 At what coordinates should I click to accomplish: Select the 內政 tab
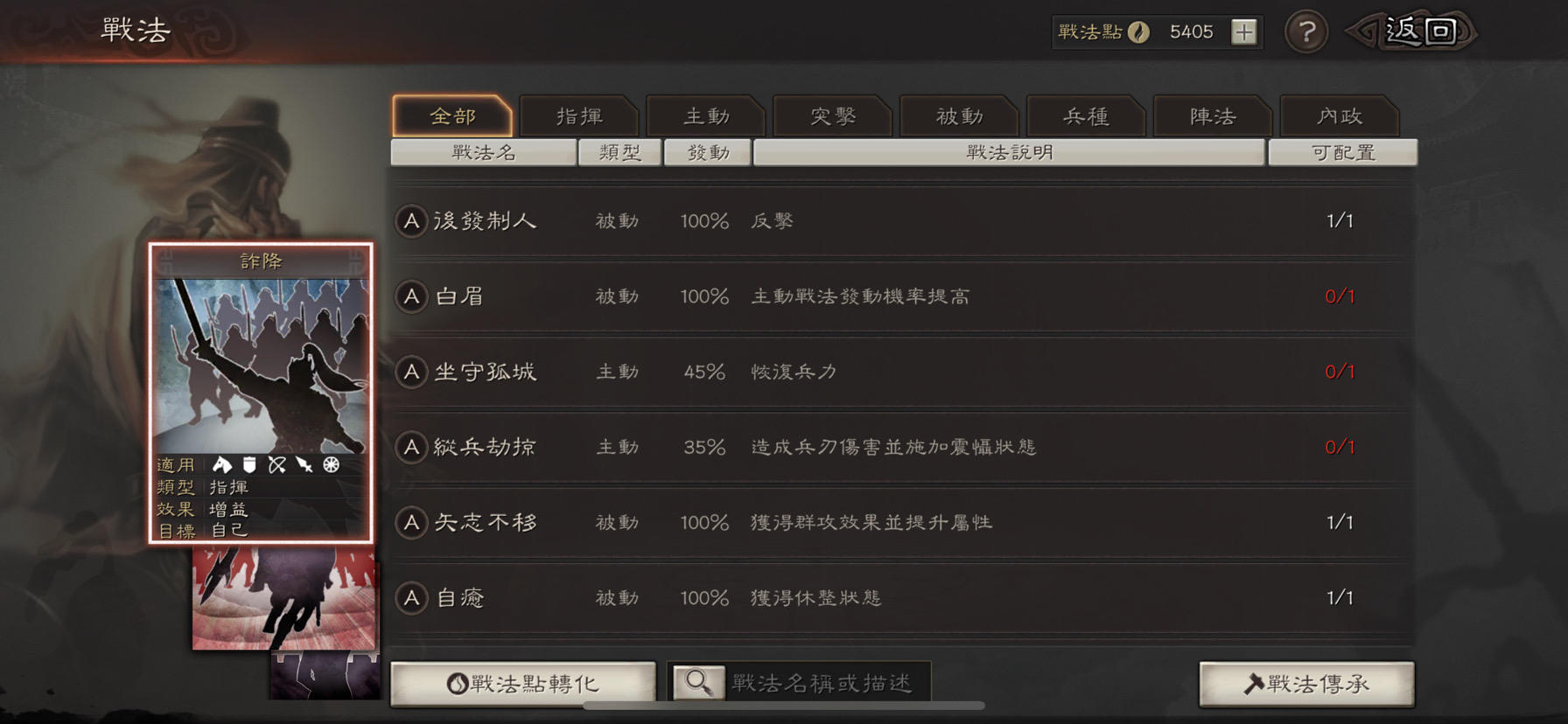(1340, 116)
